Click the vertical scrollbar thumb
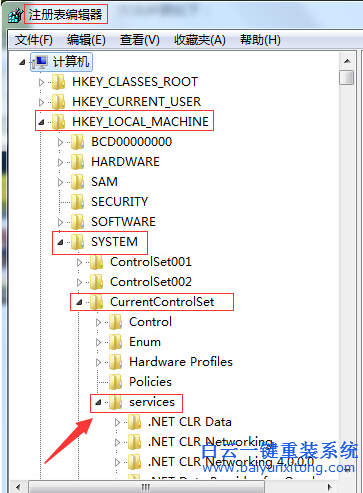This screenshot has width=363, height=493. pos(347,77)
